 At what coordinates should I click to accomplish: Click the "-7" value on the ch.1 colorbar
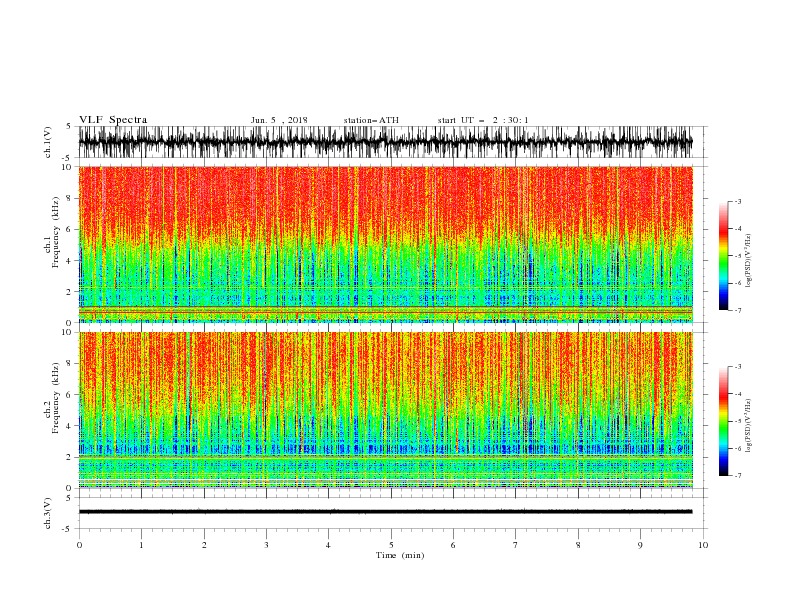(x=737, y=310)
